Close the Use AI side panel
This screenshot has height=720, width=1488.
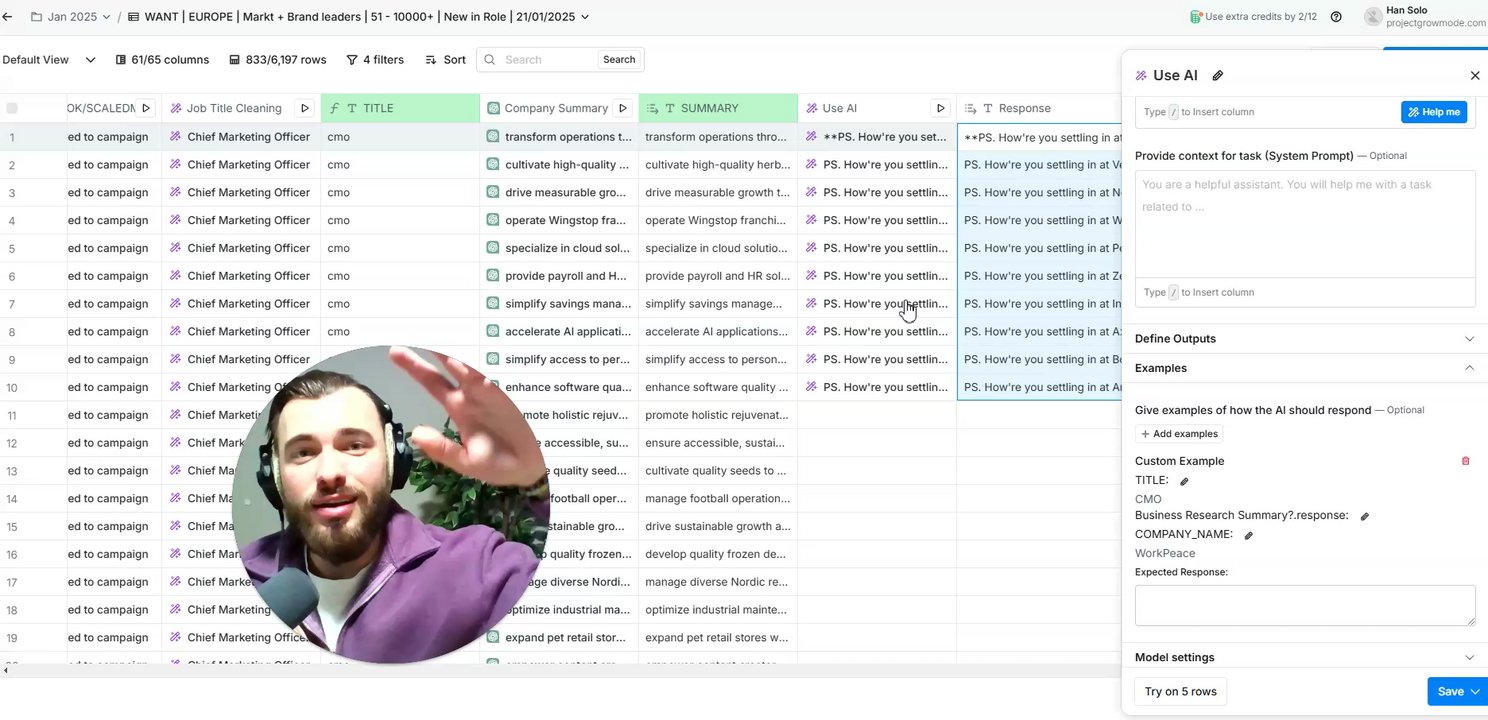tap(1474, 75)
